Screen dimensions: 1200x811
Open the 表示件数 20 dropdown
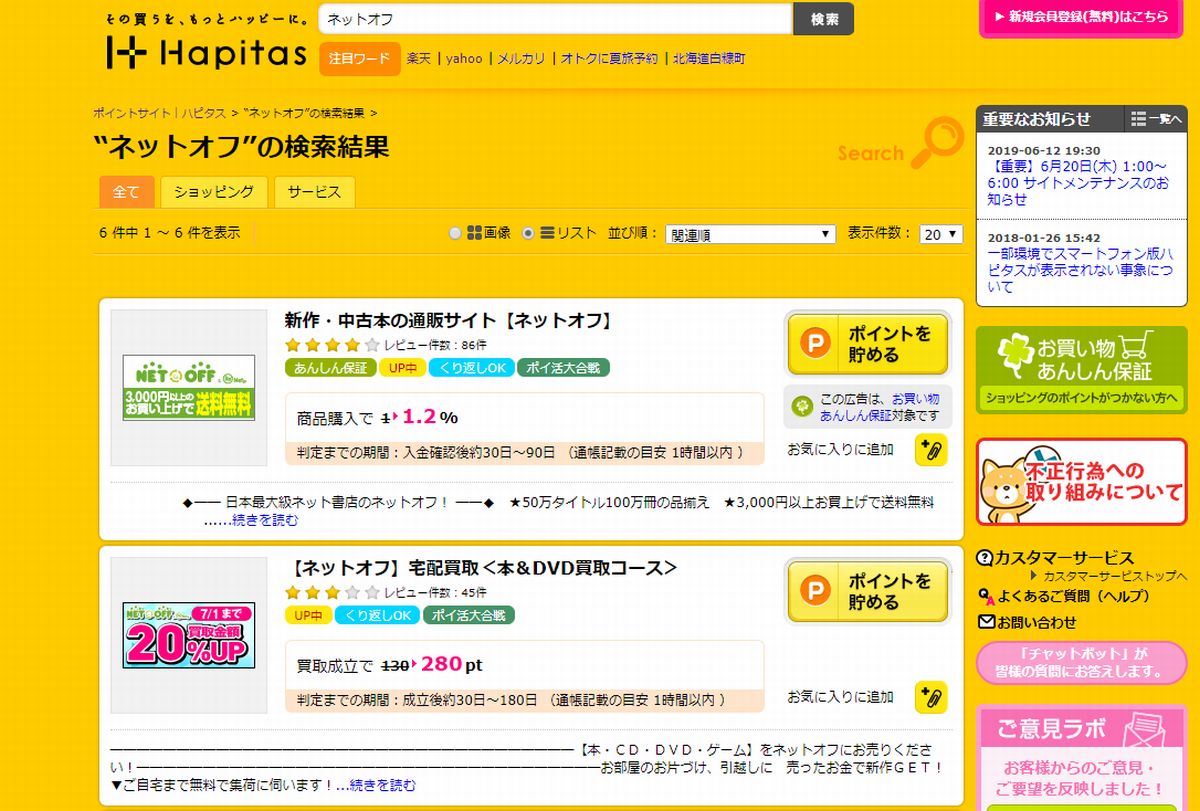(941, 234)
